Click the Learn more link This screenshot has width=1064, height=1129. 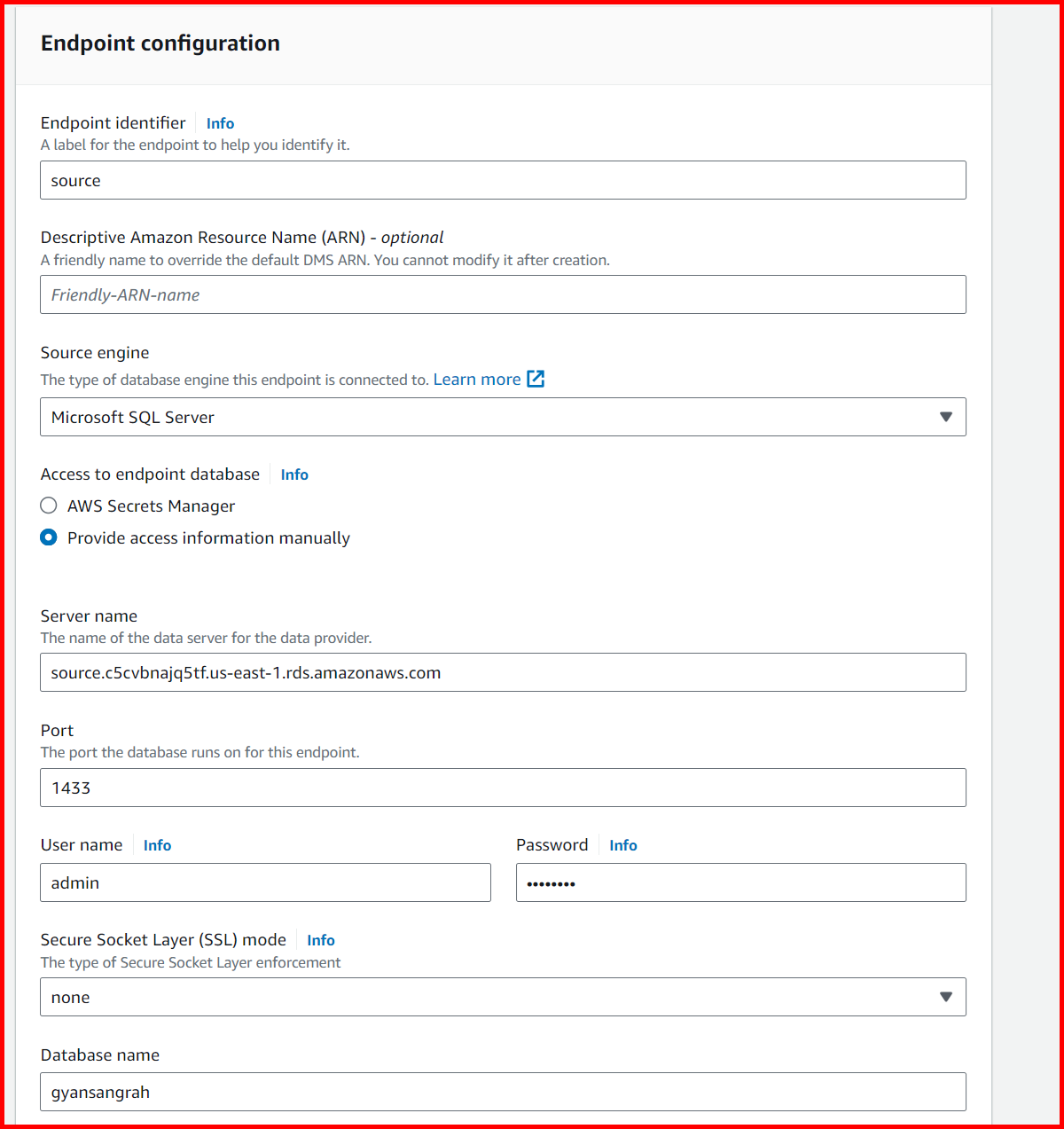click(x=477, y=379)
